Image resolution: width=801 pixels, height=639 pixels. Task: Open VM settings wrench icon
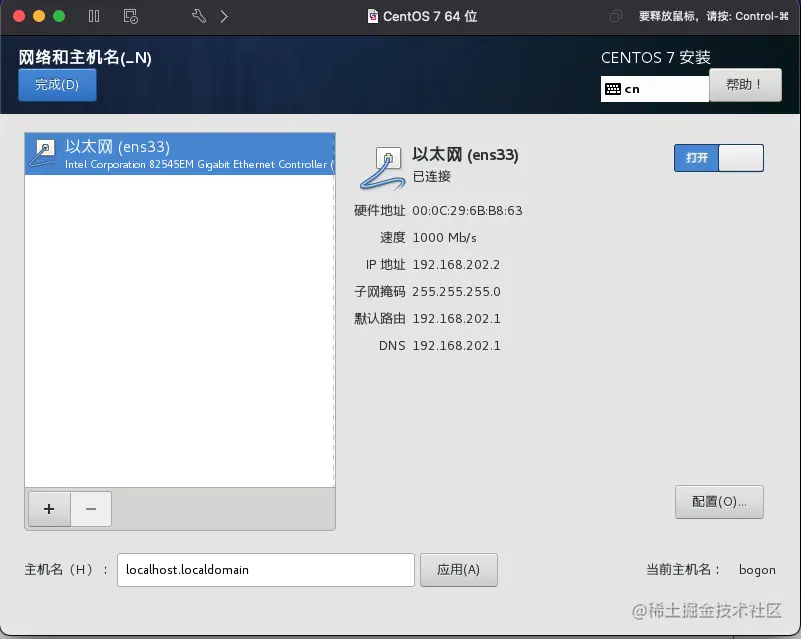(x=199, y=16)
